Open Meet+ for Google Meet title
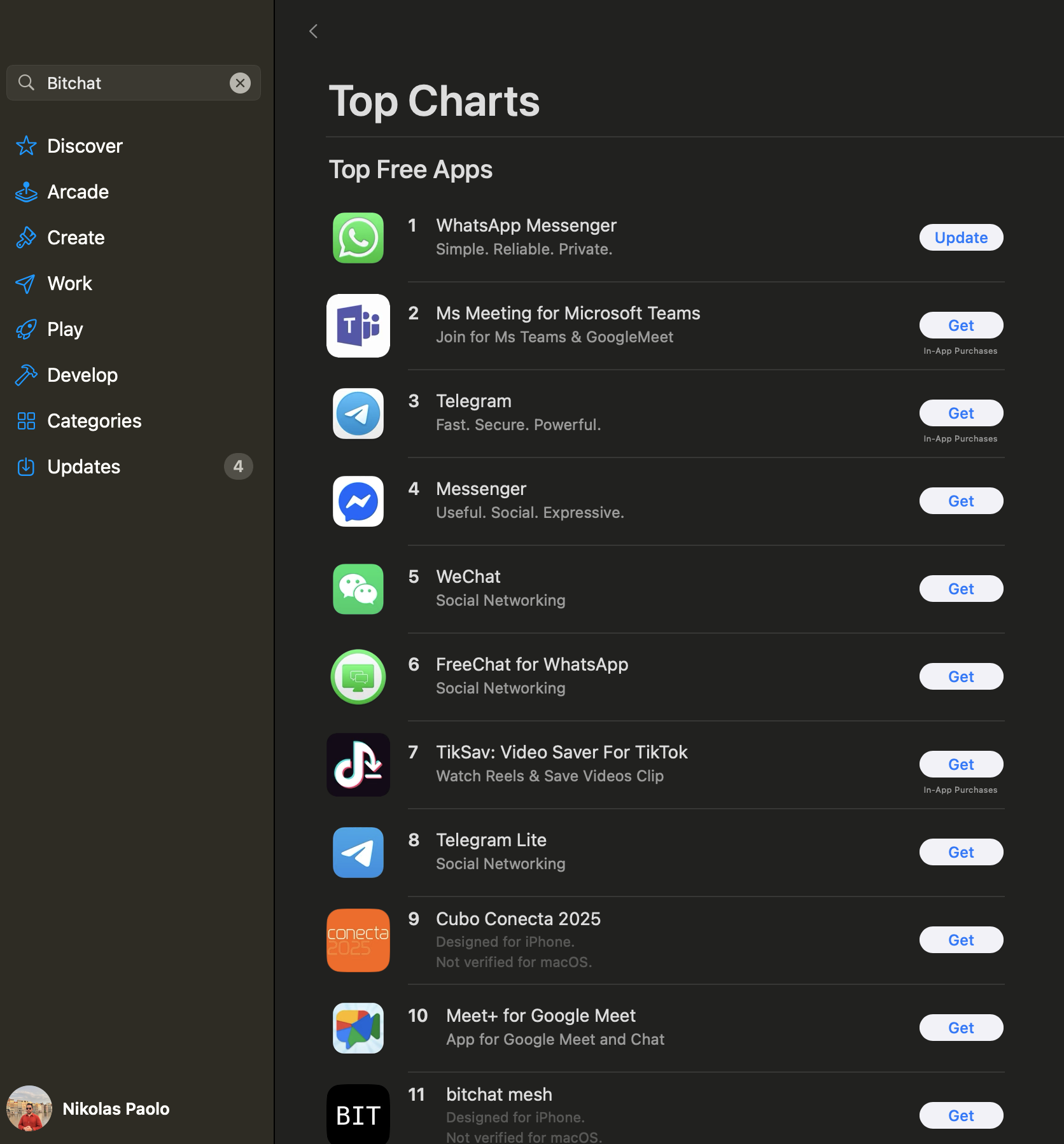 pyautogui.click(x=540, y=1015)
